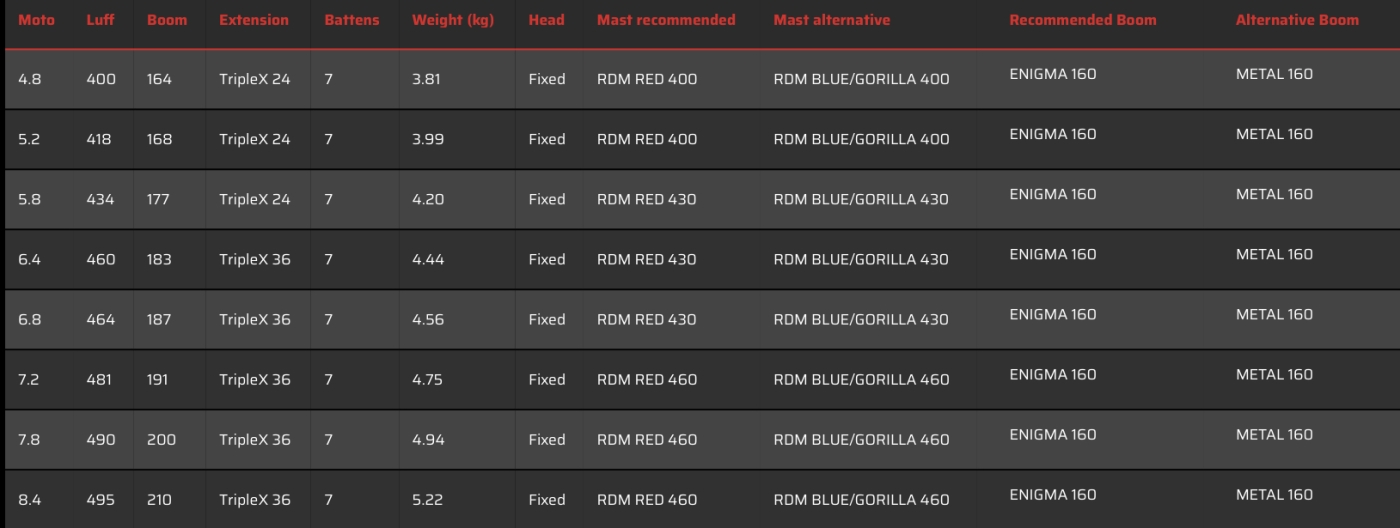The image size is (1400, 528).
Task: Click RDM BLUE/GORILLA 400 in the 5.2 row
Action: click(861, 139)
